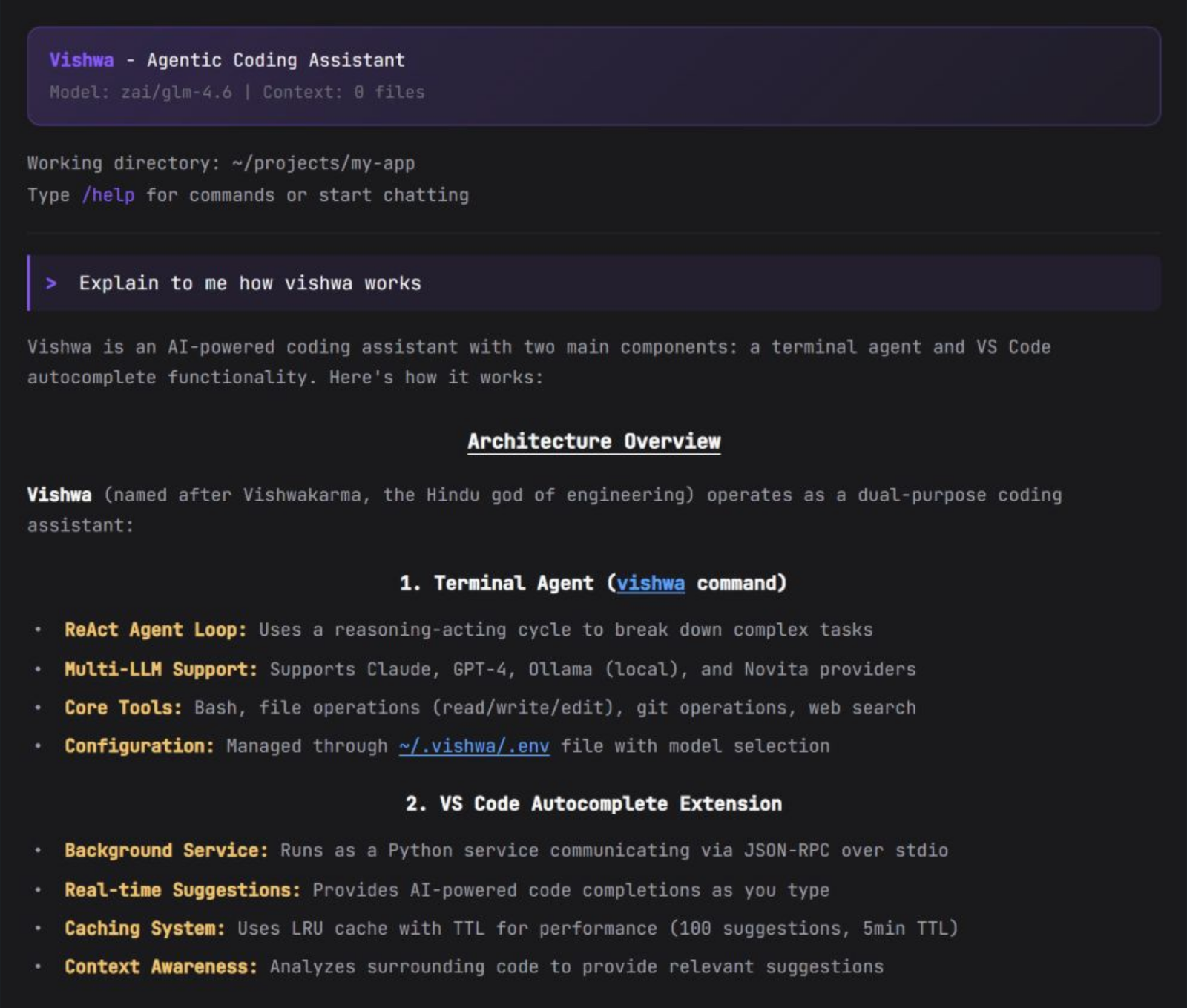Image resolution: width=1187 pixels, height=1008 pixels.
Task: Click the VS Code Autocomplete Extension heading
Action: (x=593, y=804)
